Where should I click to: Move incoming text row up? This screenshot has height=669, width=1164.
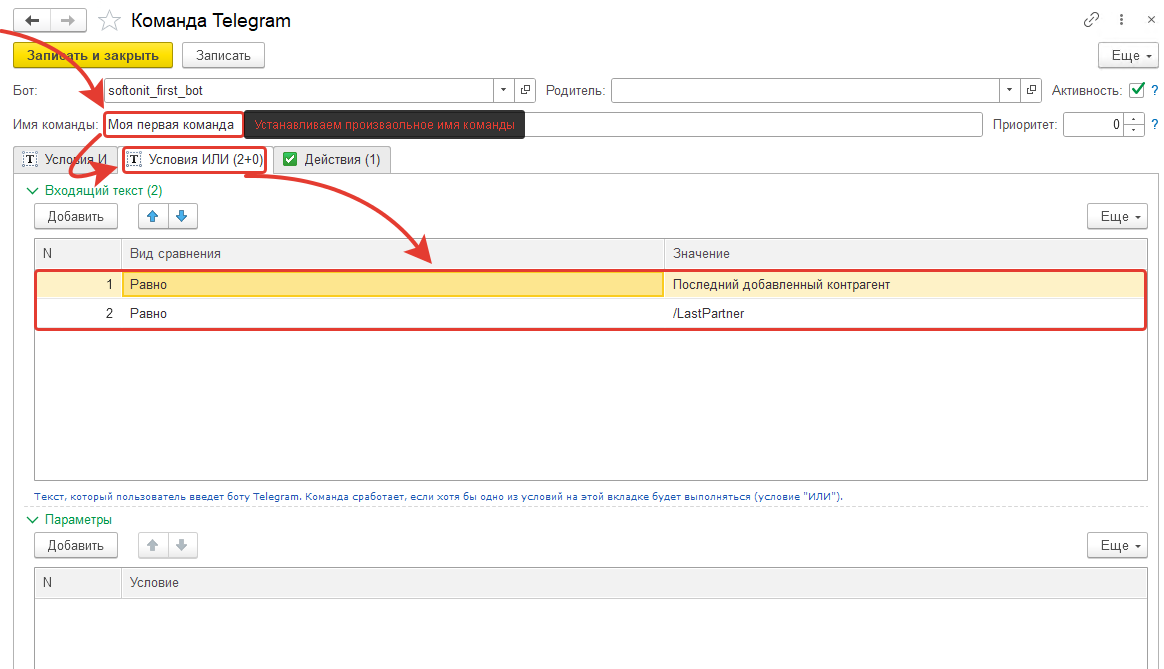click(x=153, y=215)
